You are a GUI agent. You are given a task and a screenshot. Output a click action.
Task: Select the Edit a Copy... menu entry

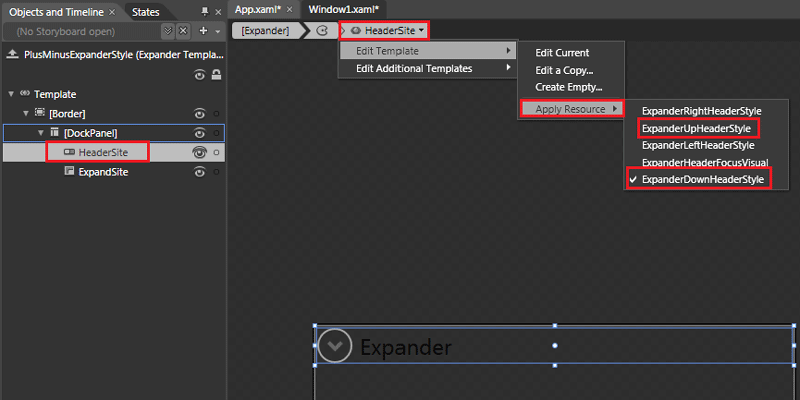pyautogui.click(x=564, y=70)
